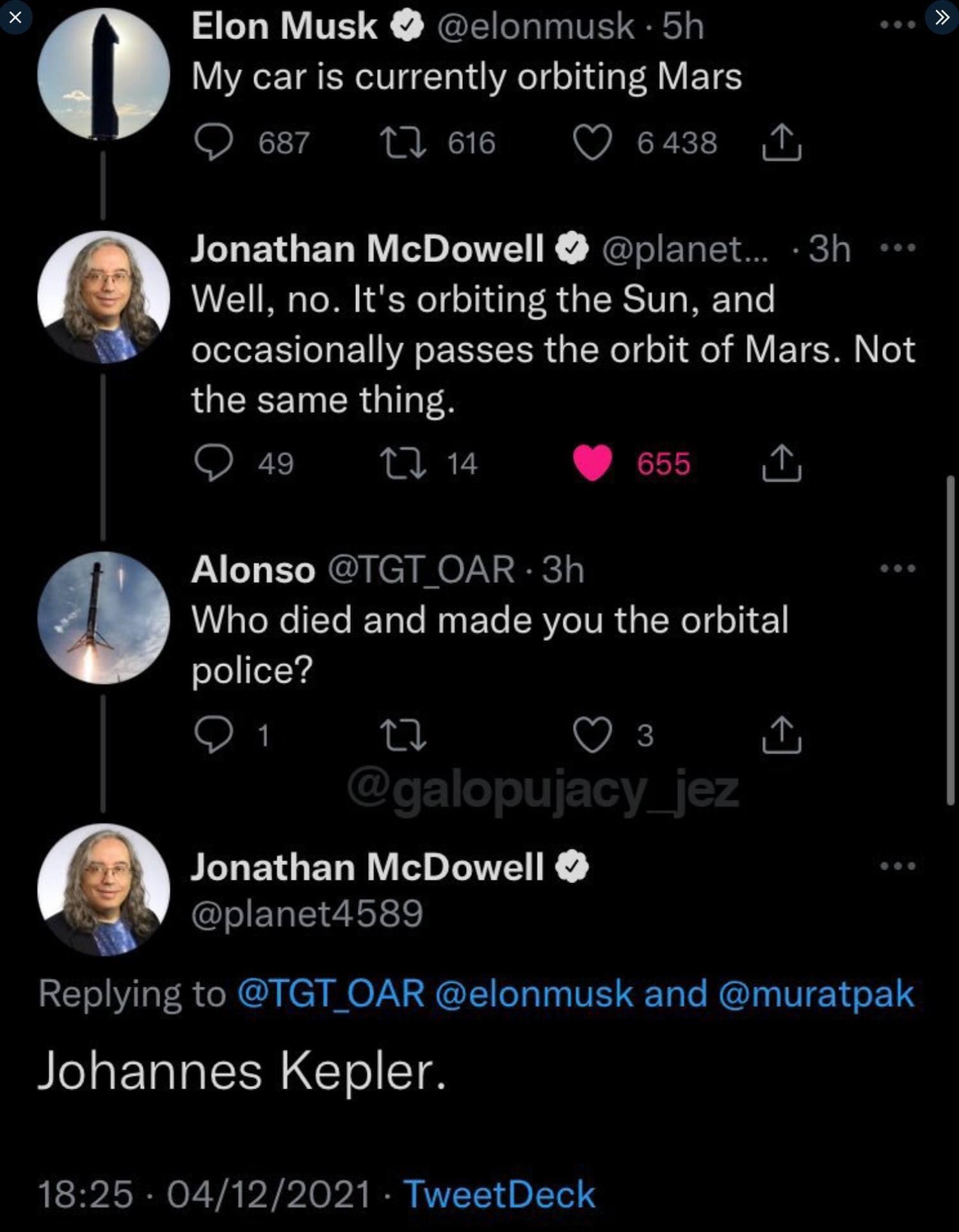Screen dimensions: 959x1232
Task: Like Alonso's tweet with 3 likes
Action: click(592, 734)
